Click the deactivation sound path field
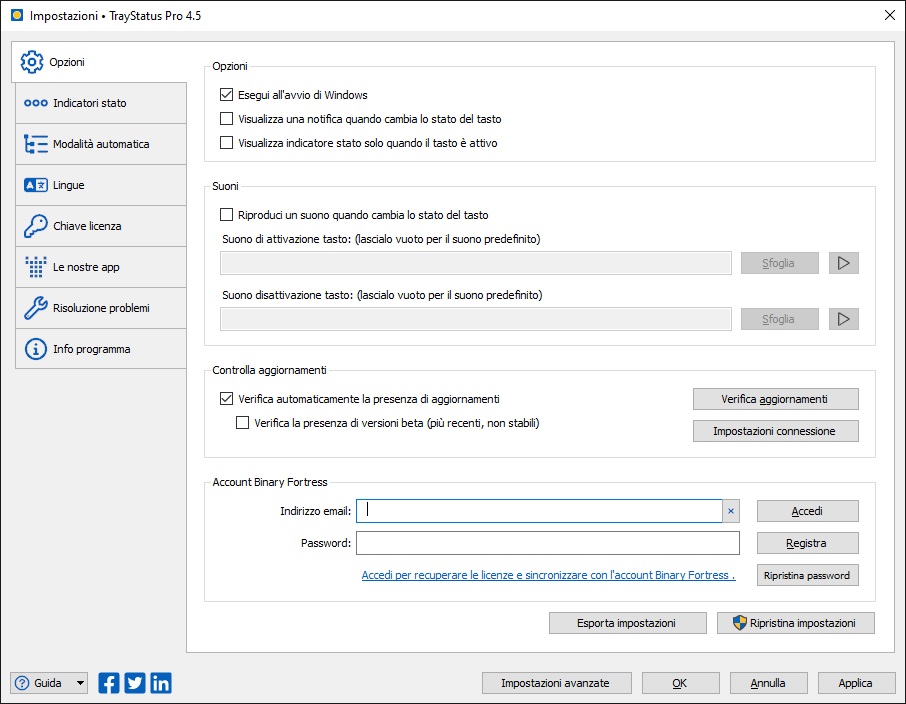The height and width of the screenshot is (704, 906). click(476, 319)
